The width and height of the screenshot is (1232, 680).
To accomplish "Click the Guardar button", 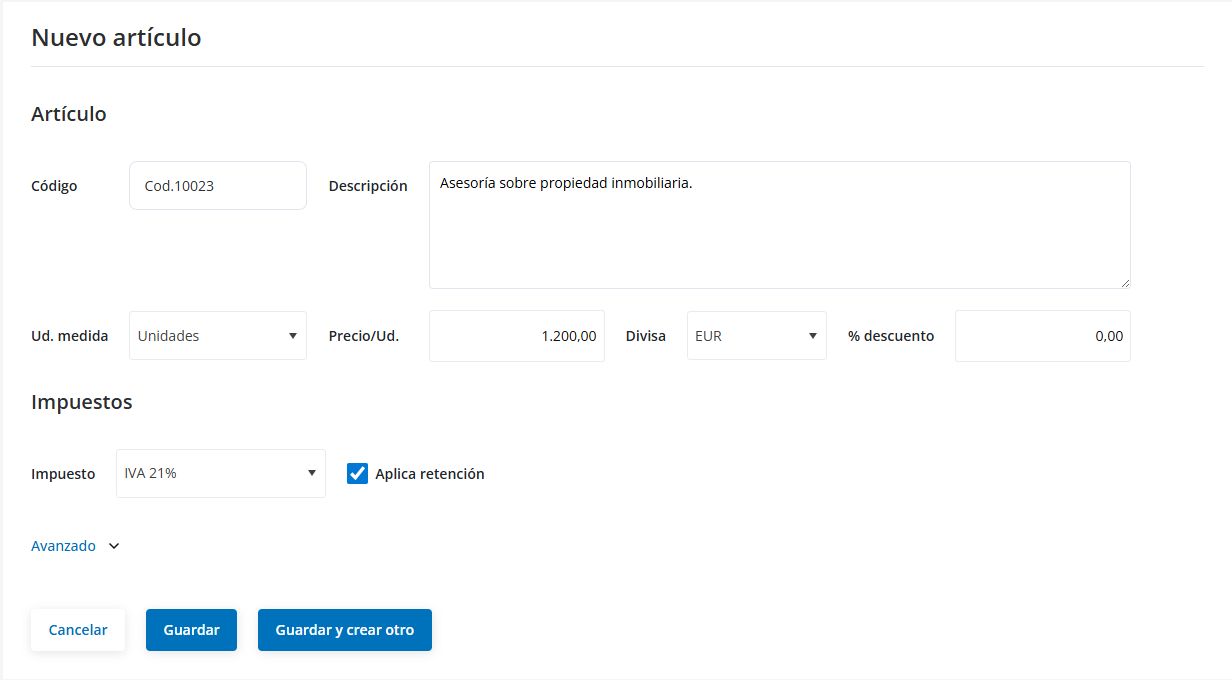I will click(x=191, y=630).
